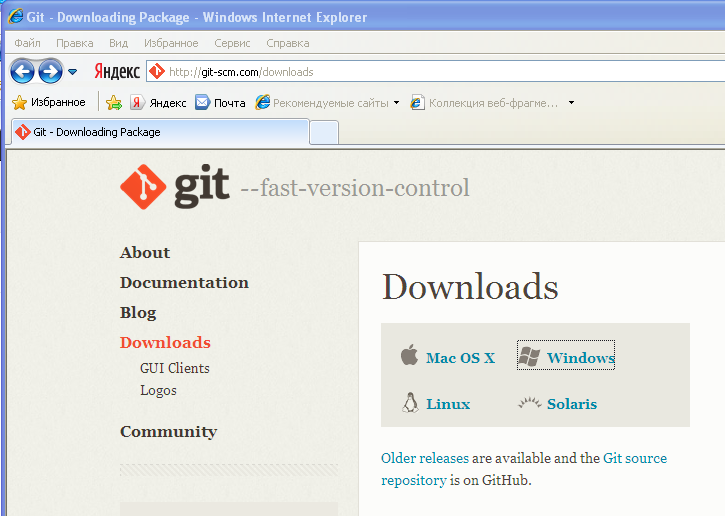
Task: Click the Internet Explorer title bar icon
Action: pos(15,16)
